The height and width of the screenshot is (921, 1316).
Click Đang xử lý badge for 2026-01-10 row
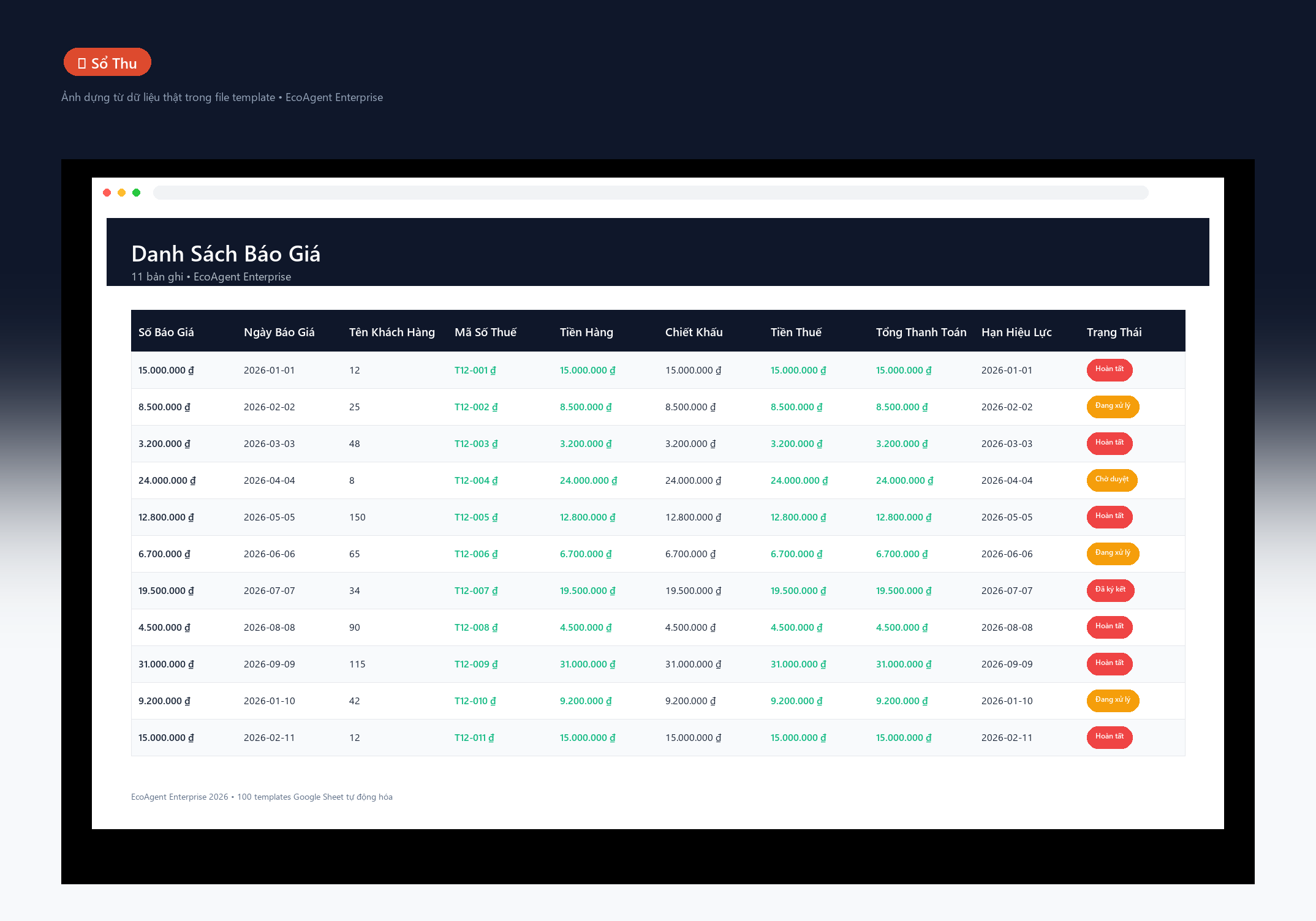point(1113,701)
